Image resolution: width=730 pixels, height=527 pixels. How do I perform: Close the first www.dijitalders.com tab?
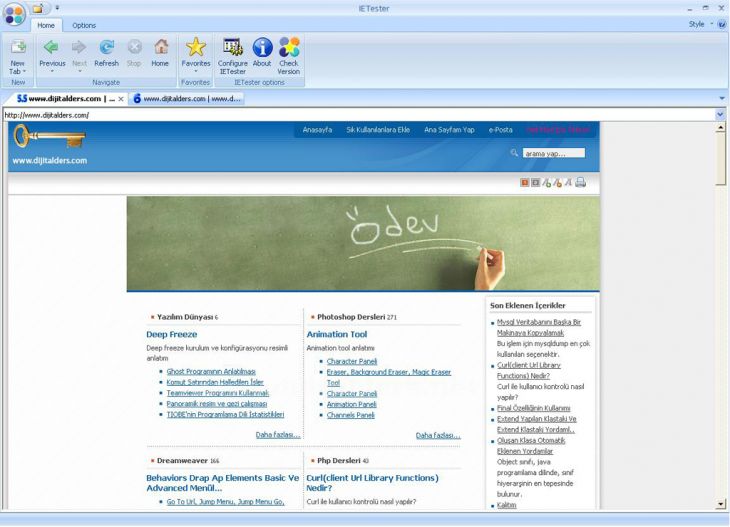121,99
